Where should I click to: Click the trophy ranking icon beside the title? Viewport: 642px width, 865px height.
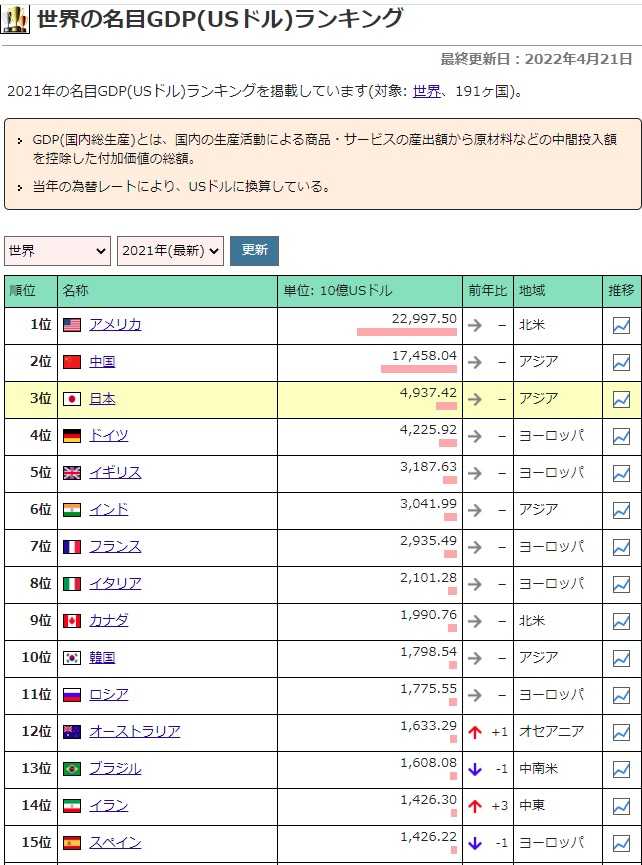[16, 19]
